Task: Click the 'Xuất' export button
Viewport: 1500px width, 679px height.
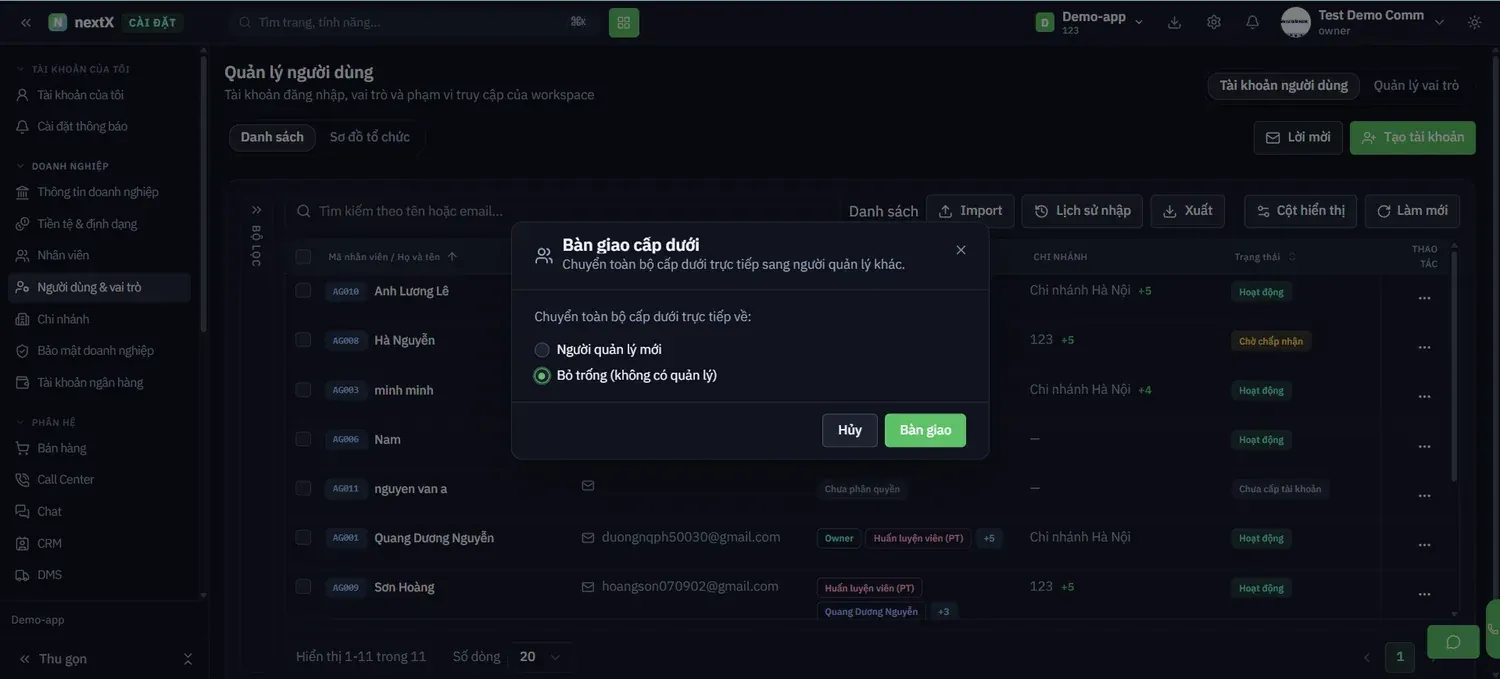Action: click(1187, 211)
